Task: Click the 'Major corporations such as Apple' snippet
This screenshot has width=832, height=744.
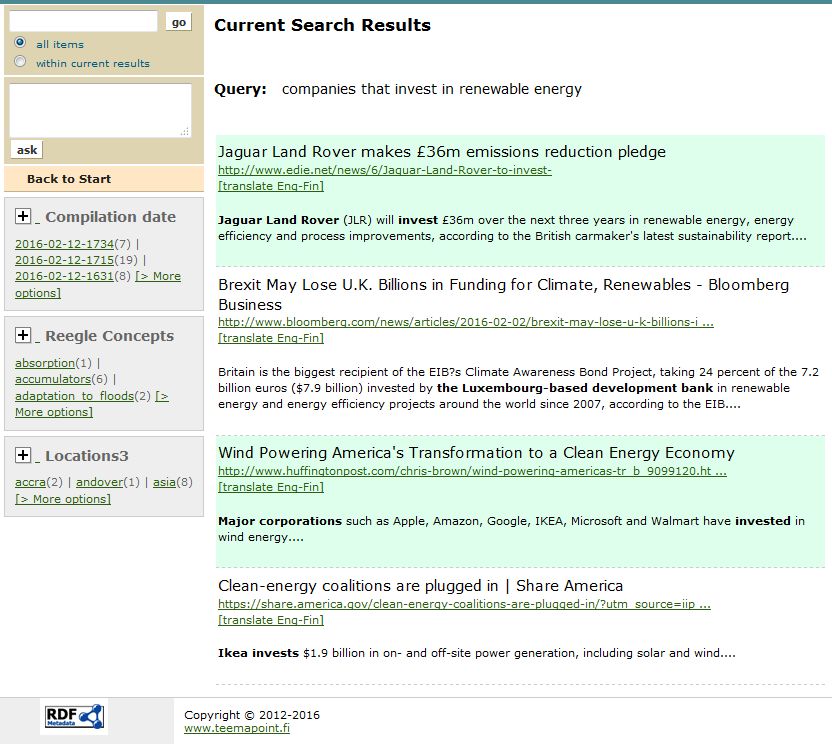Action: coord(511,529)
